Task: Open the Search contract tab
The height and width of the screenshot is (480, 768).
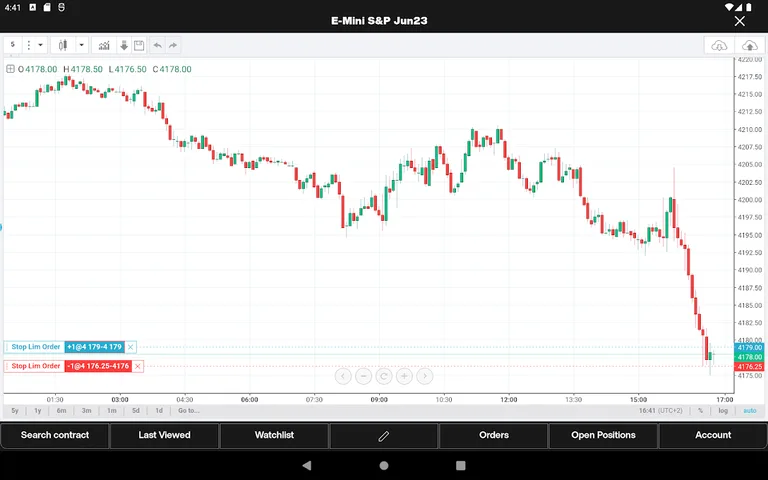Action: [55, 435]
